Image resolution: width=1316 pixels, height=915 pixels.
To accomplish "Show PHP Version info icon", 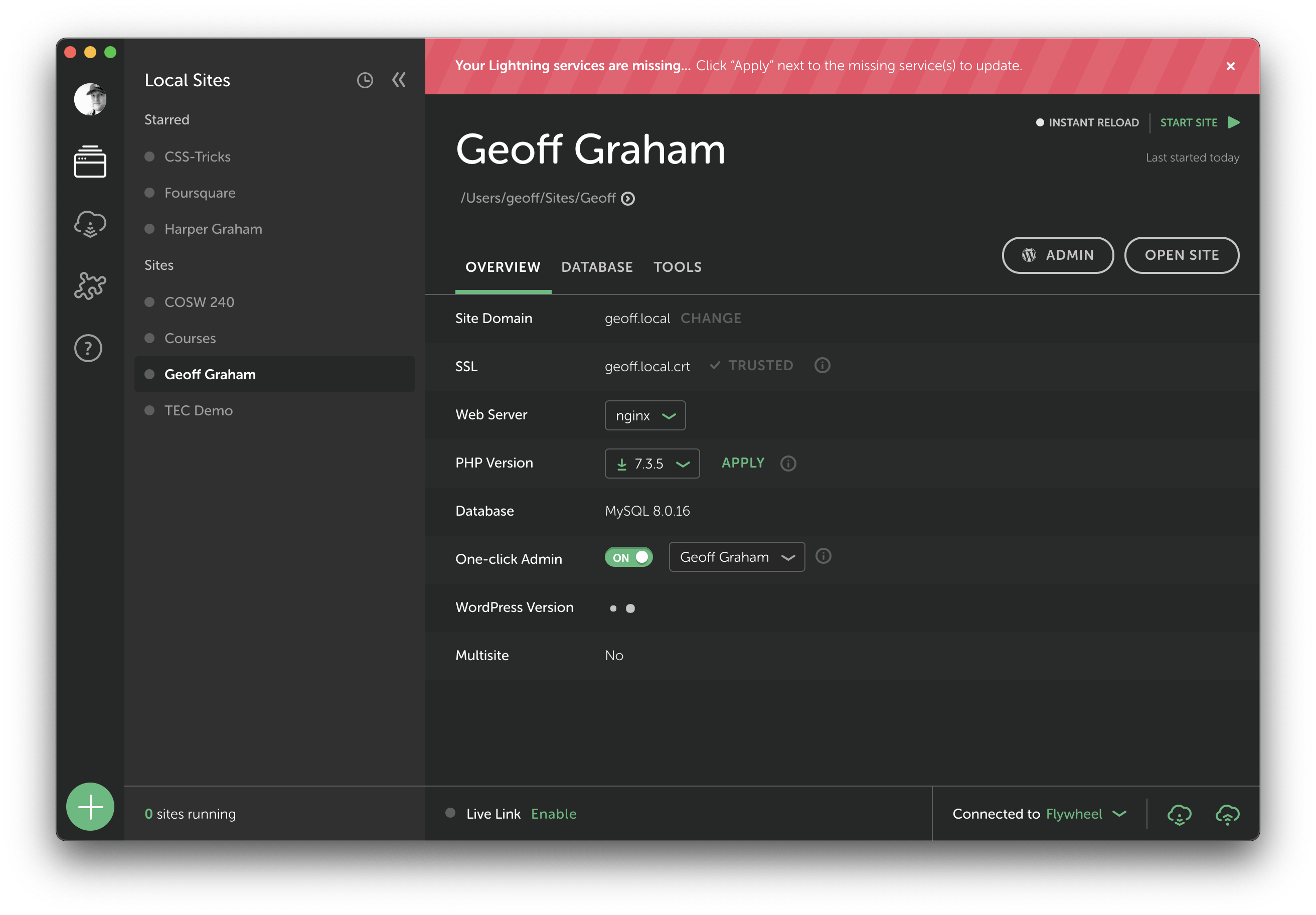I will tap(788, 463).
